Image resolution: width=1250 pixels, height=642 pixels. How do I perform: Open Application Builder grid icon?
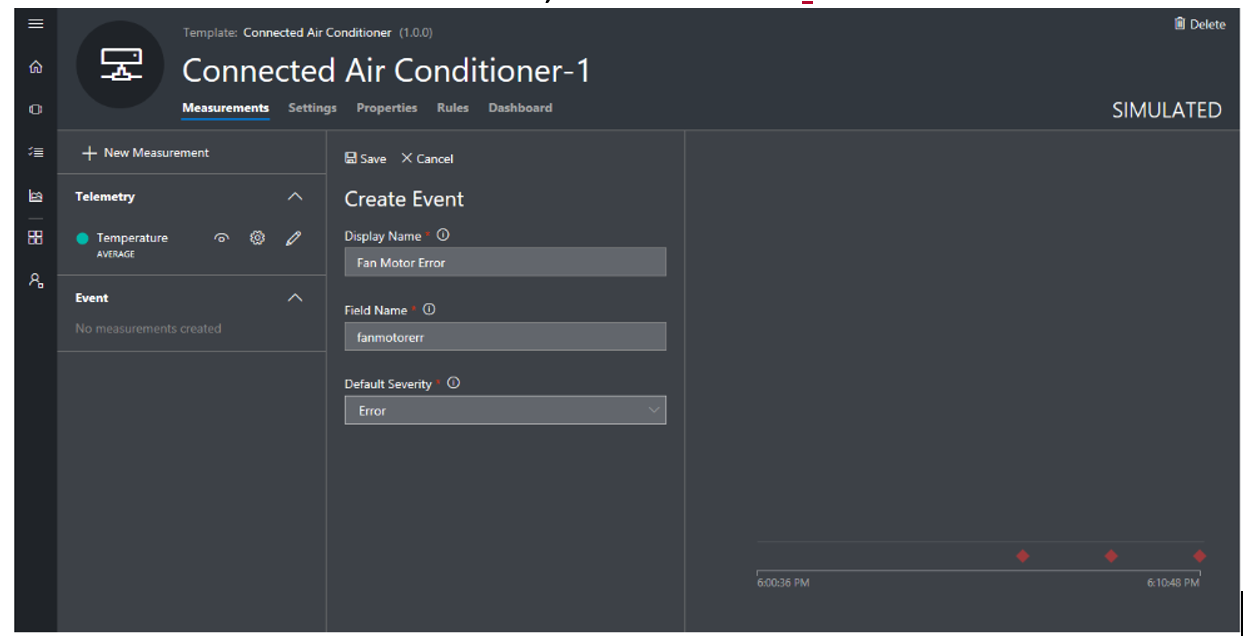36,238
